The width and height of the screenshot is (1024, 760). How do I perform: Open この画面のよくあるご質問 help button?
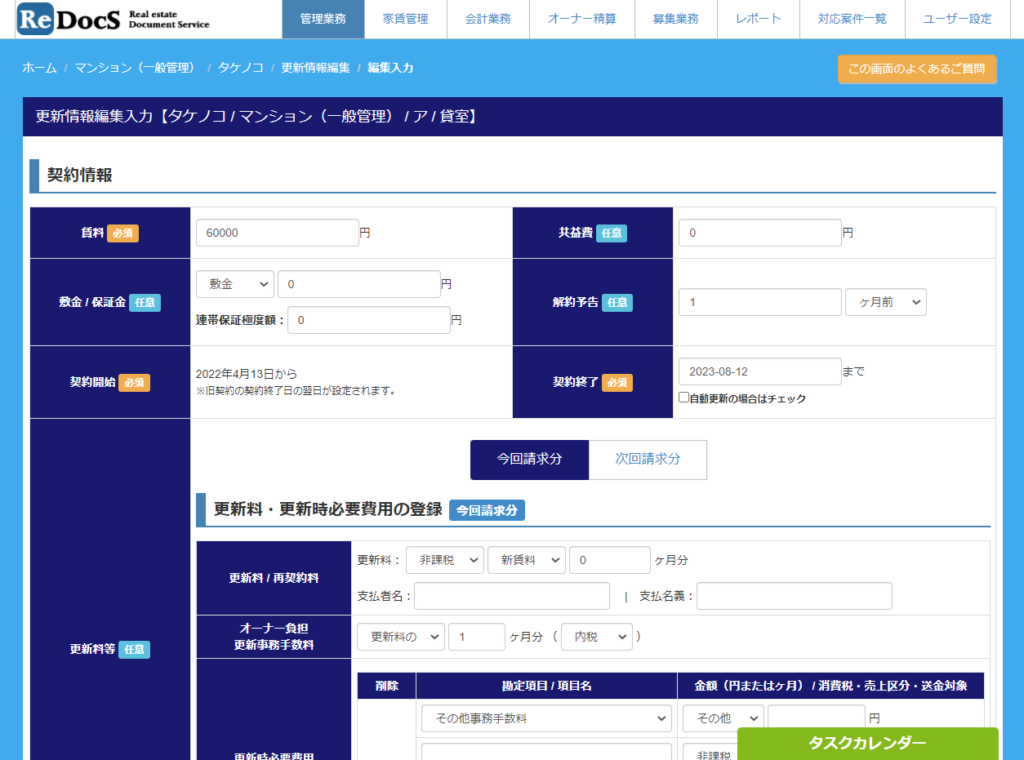pyautogui.click(x=917, y=69)
